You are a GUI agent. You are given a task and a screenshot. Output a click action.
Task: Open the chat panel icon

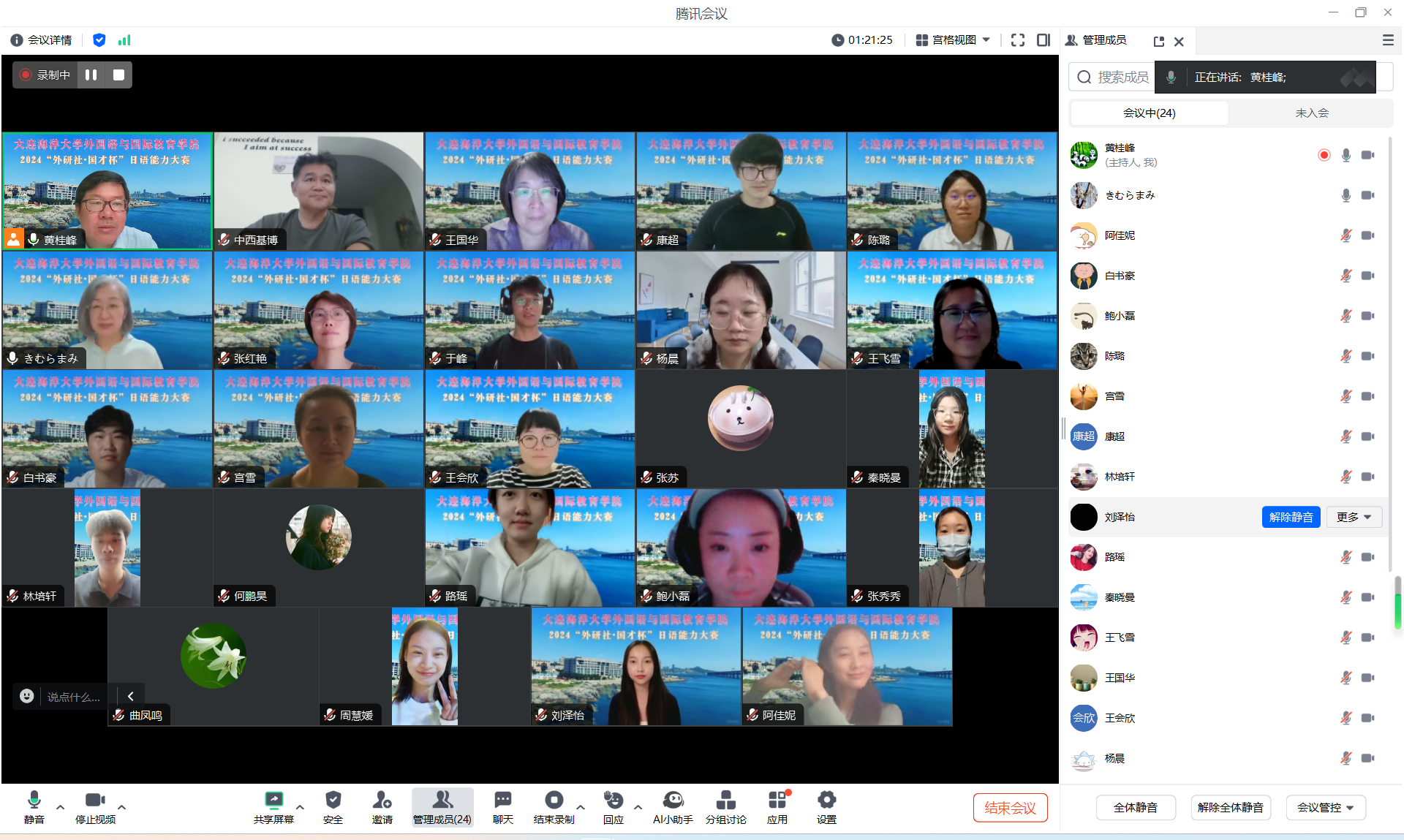pos(502,800)
